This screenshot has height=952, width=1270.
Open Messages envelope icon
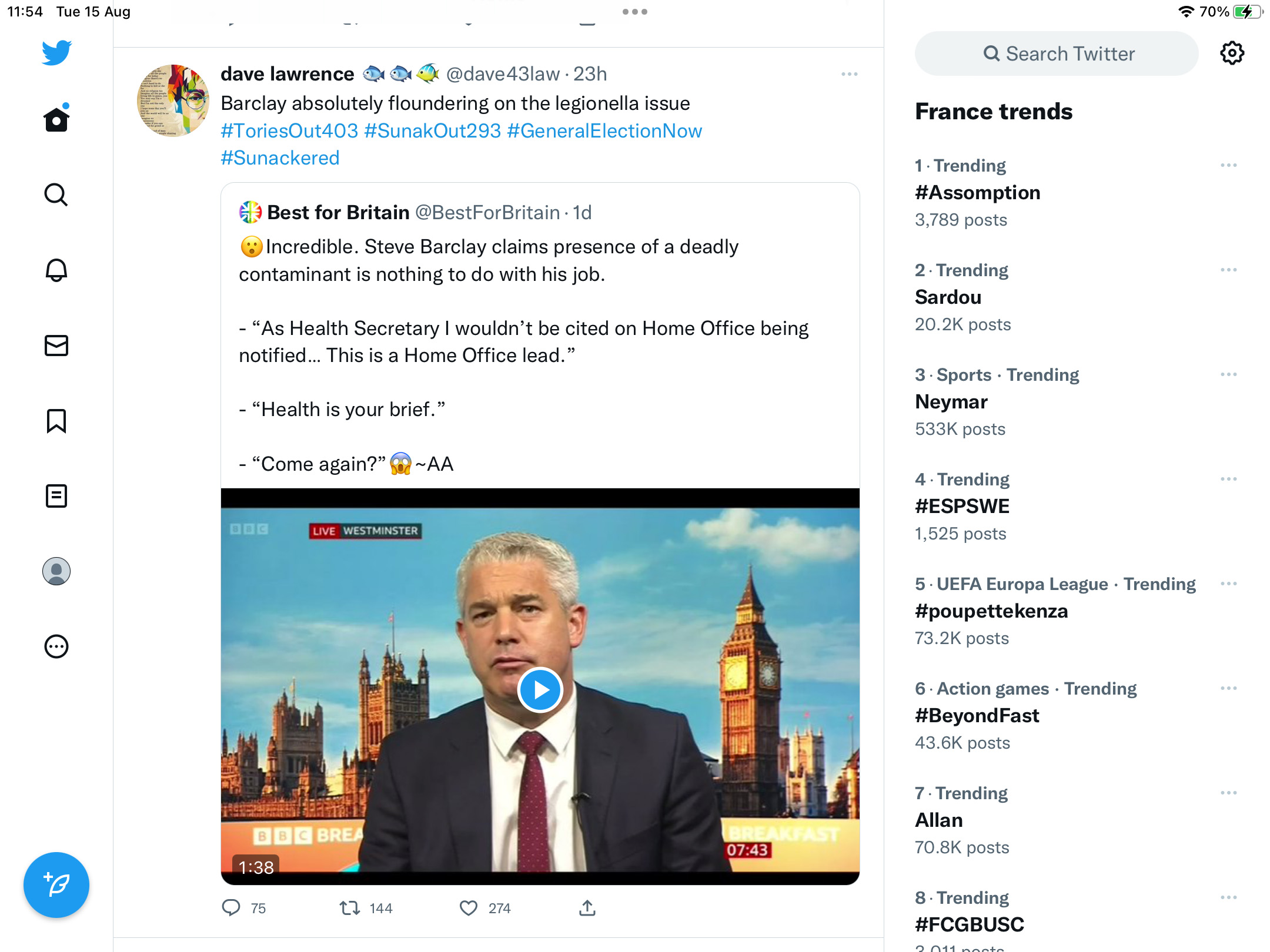tap(56, 346)
